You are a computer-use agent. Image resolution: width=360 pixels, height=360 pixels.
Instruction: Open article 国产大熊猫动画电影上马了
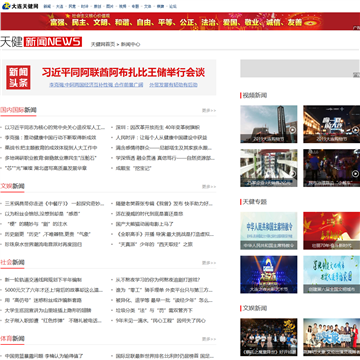(144, 224)
